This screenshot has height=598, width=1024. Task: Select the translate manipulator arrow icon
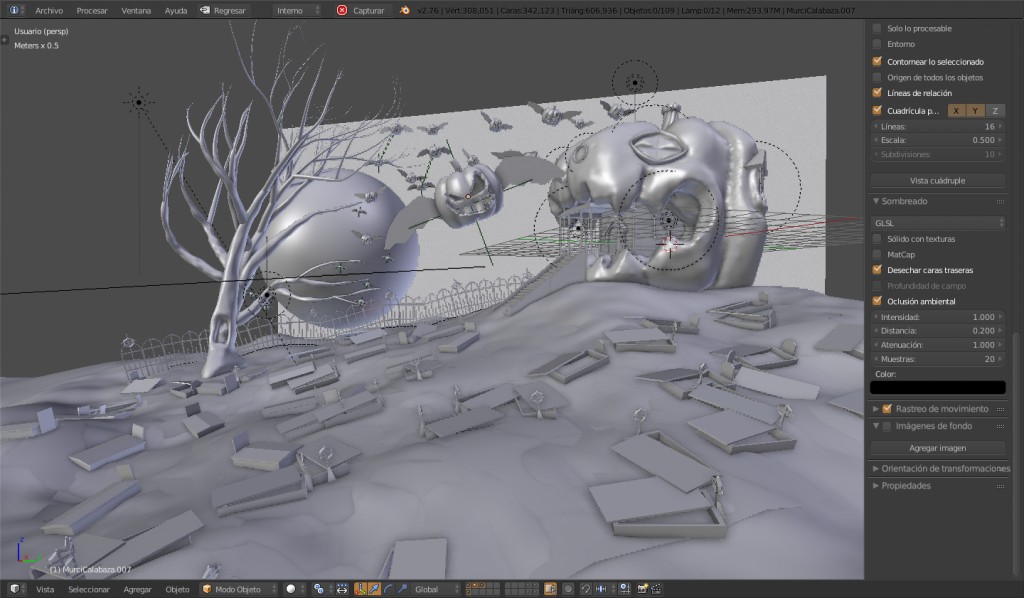(374, 589)
